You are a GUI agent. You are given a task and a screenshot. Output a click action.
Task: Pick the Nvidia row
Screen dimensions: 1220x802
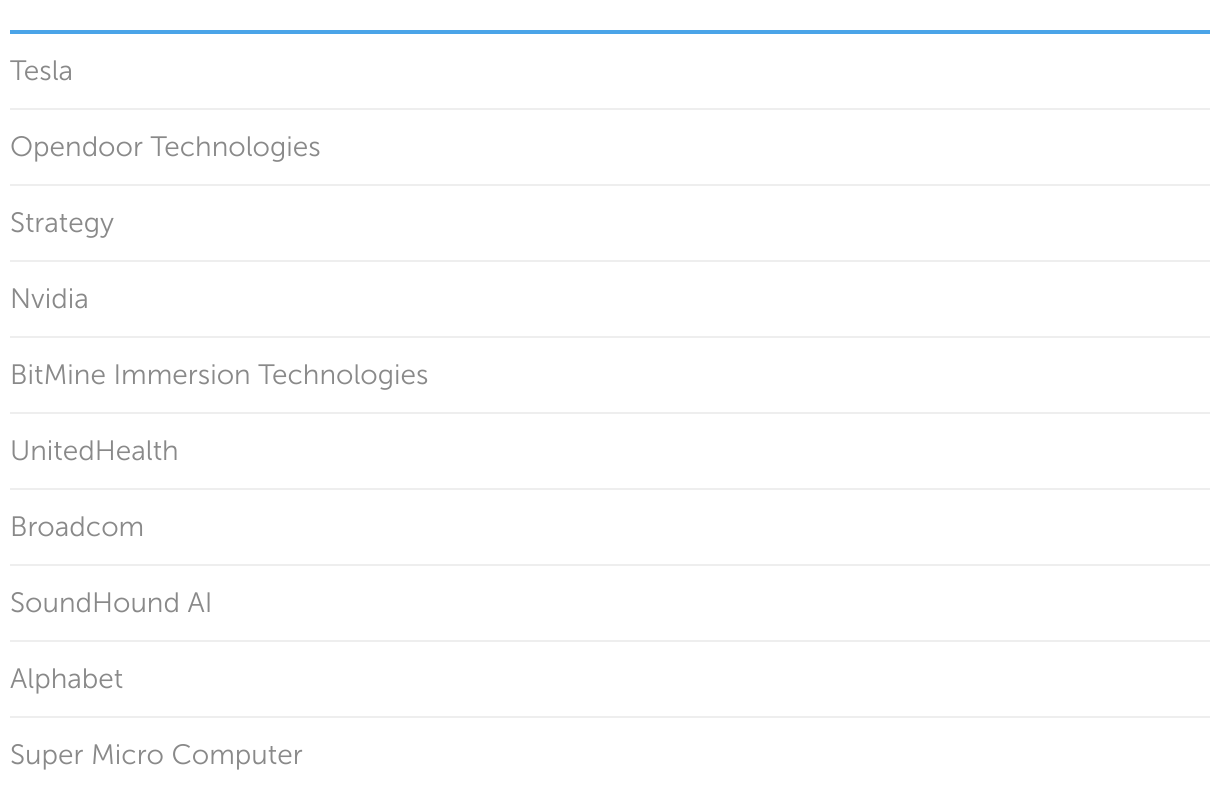[x=49, y=299]
